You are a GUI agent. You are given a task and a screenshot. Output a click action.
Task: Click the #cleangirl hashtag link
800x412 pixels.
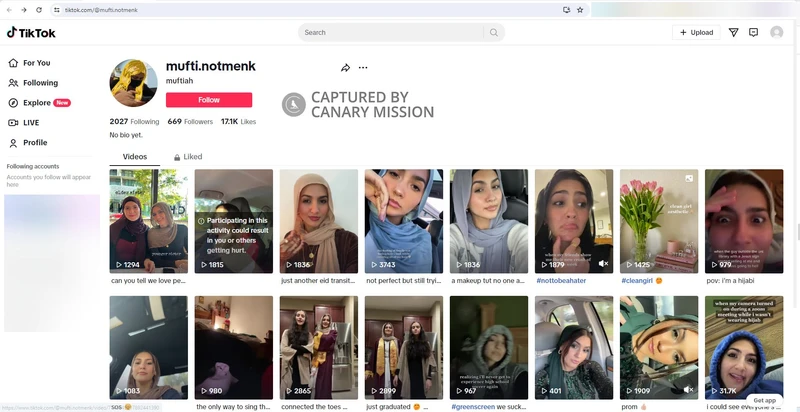(637, 280)
